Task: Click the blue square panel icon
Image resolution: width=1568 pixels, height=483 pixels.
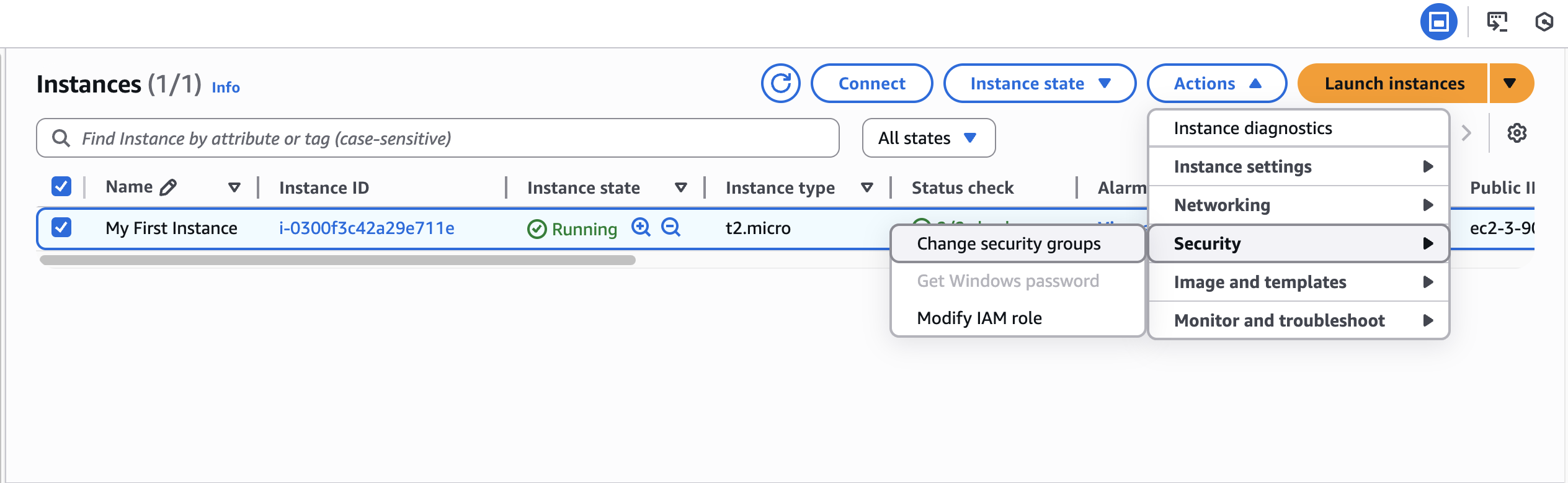Action: (x=1438, y=22)
